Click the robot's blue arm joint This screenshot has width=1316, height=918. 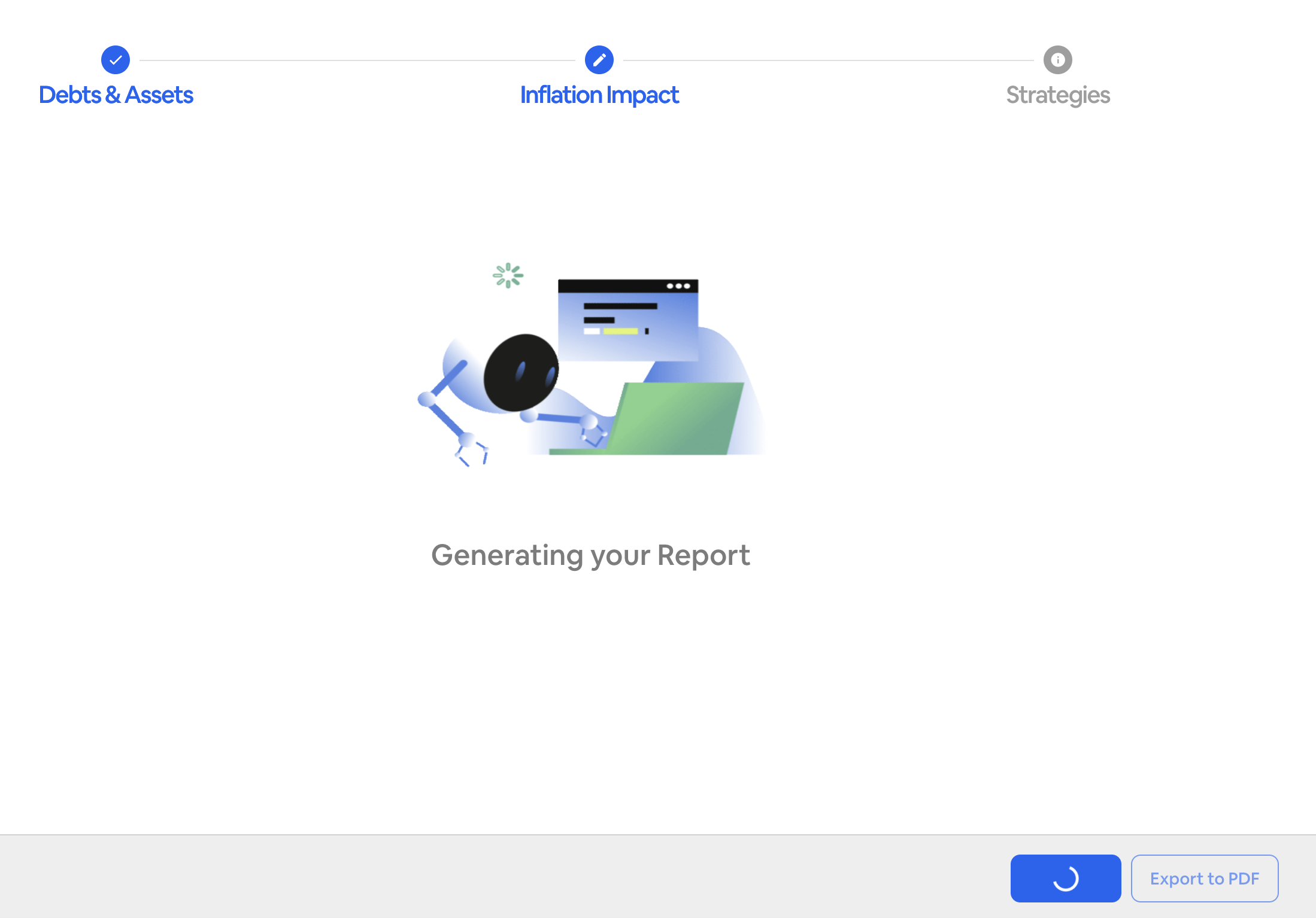[x=427, y=399]
